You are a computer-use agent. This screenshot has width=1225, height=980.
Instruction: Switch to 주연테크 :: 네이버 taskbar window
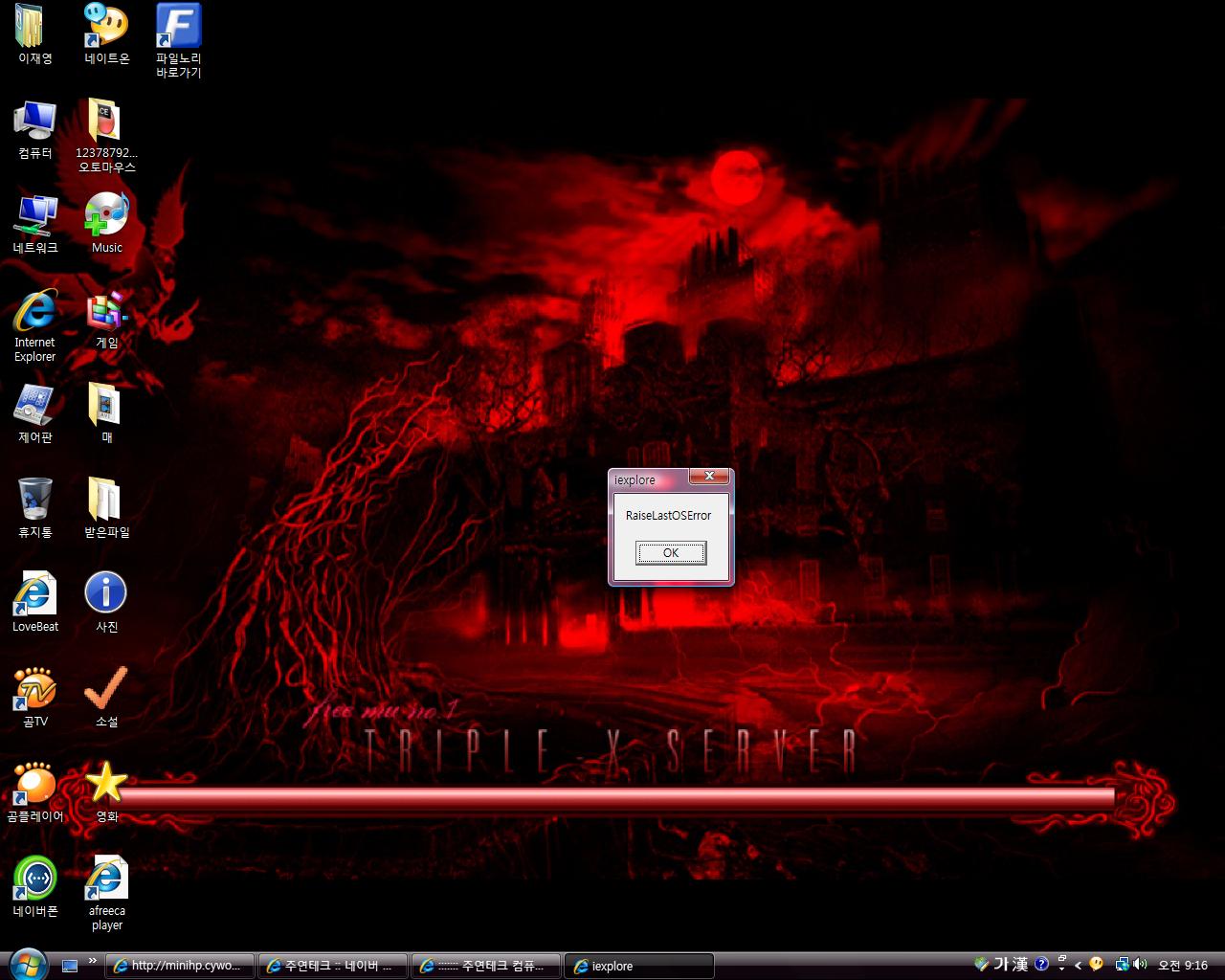click(x=333, y=966)
